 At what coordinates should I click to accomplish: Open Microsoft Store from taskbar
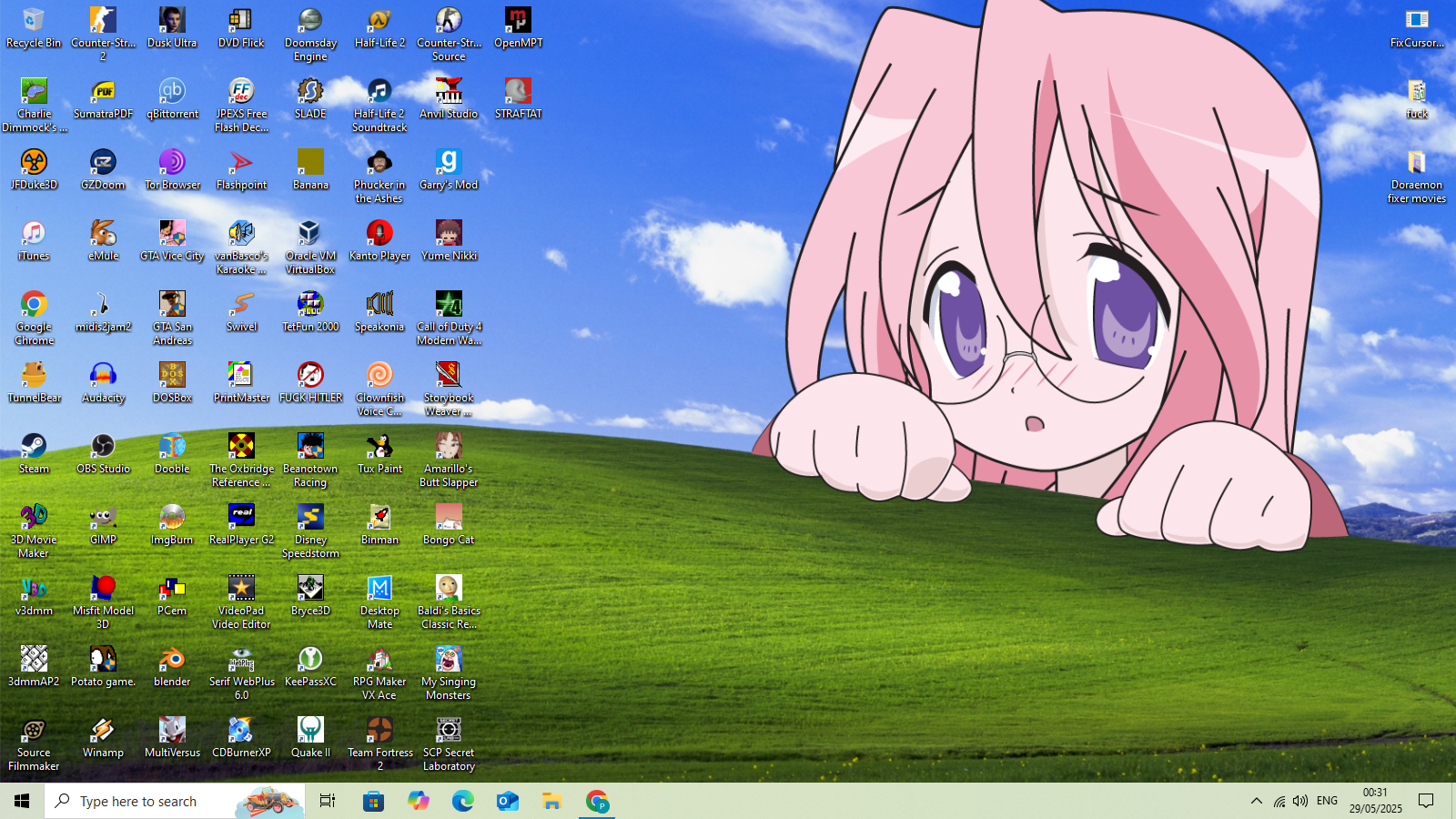pos(373,801)
